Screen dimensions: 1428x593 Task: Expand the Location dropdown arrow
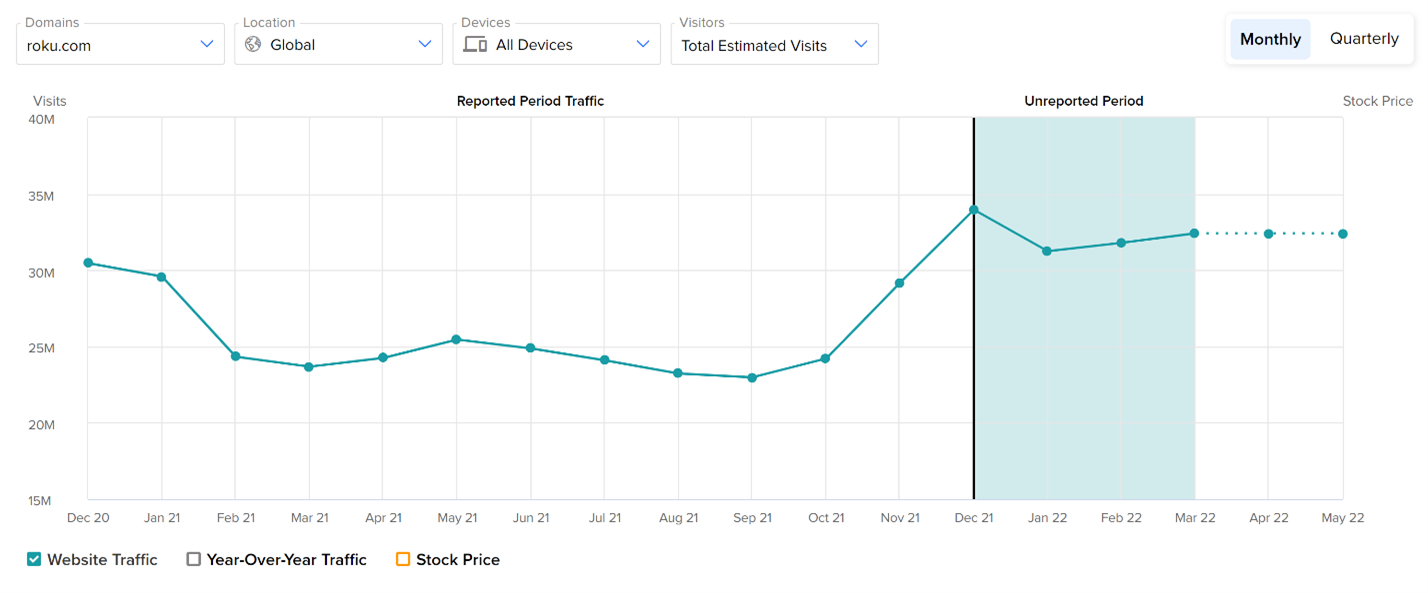425,44
